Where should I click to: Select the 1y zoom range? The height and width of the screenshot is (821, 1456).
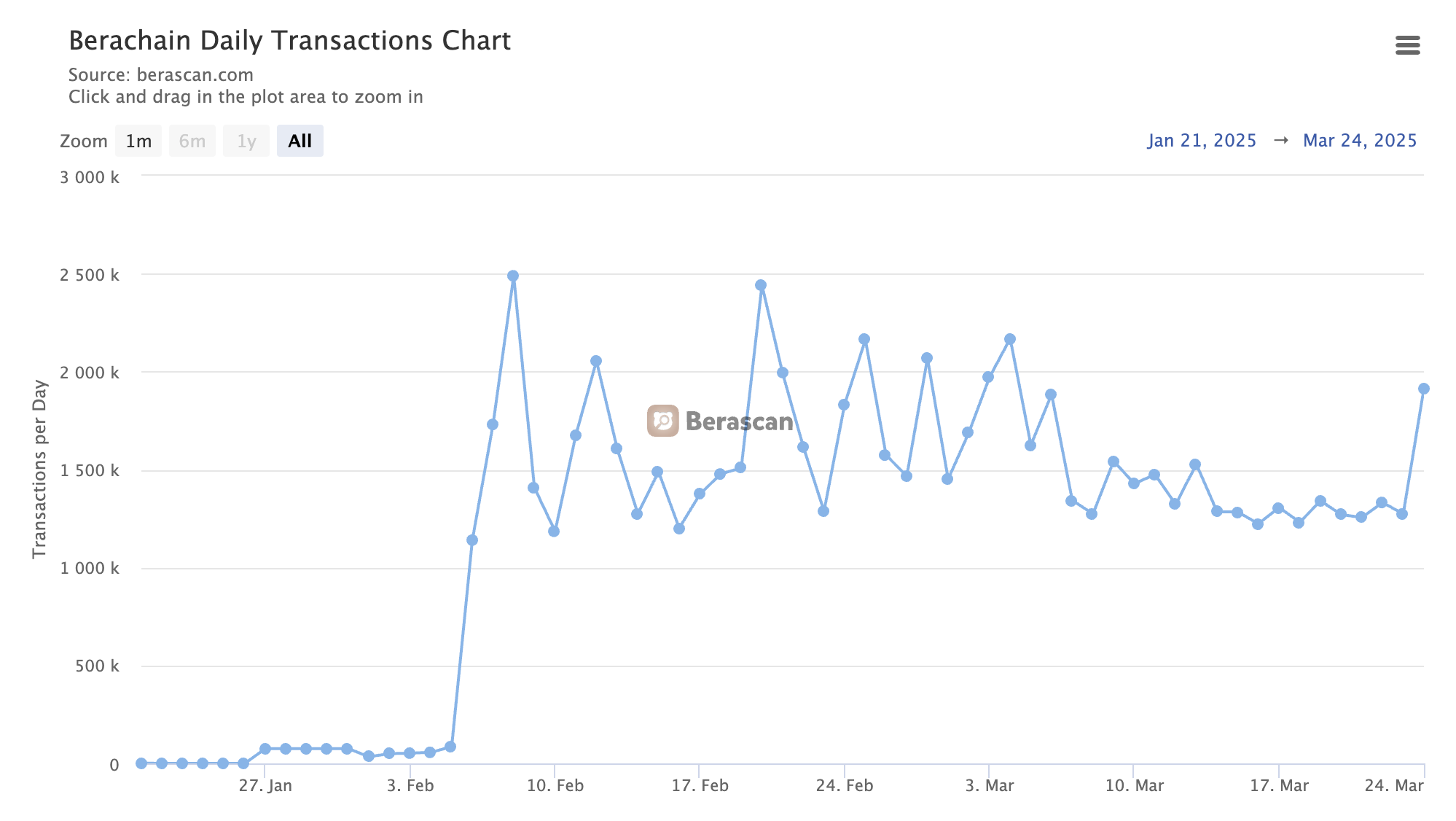pos(246,141)
